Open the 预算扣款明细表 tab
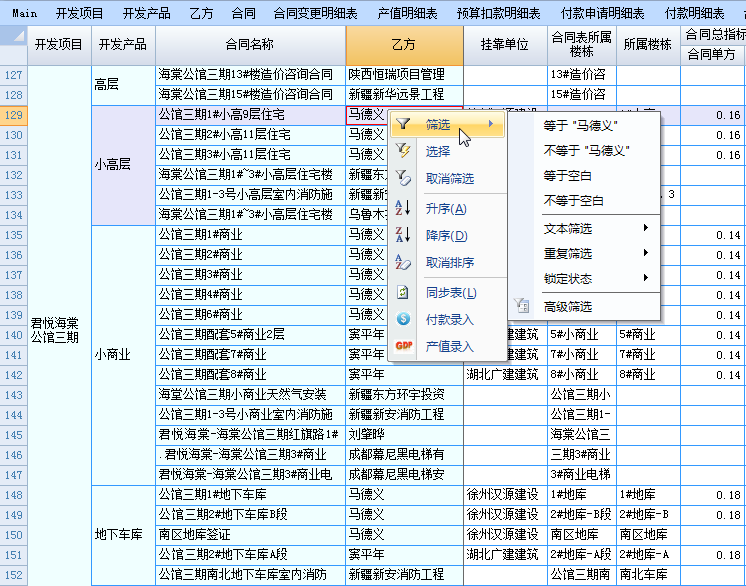This screenshot has width=746, height=586. pos(499,13)
